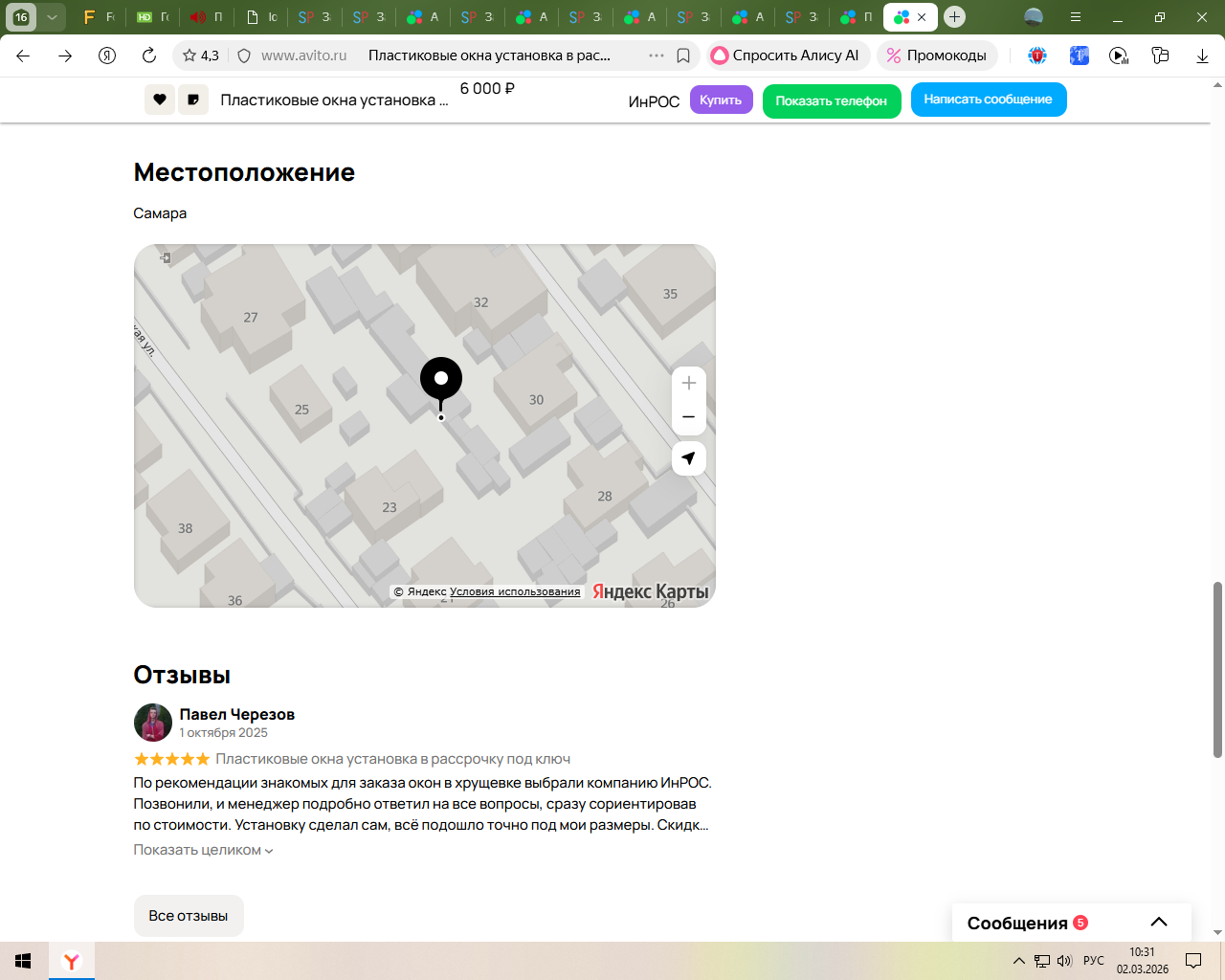This screenshot has height=980, width=1225.
Task: Expand review with Показать целиком
Action: point(203,850)
